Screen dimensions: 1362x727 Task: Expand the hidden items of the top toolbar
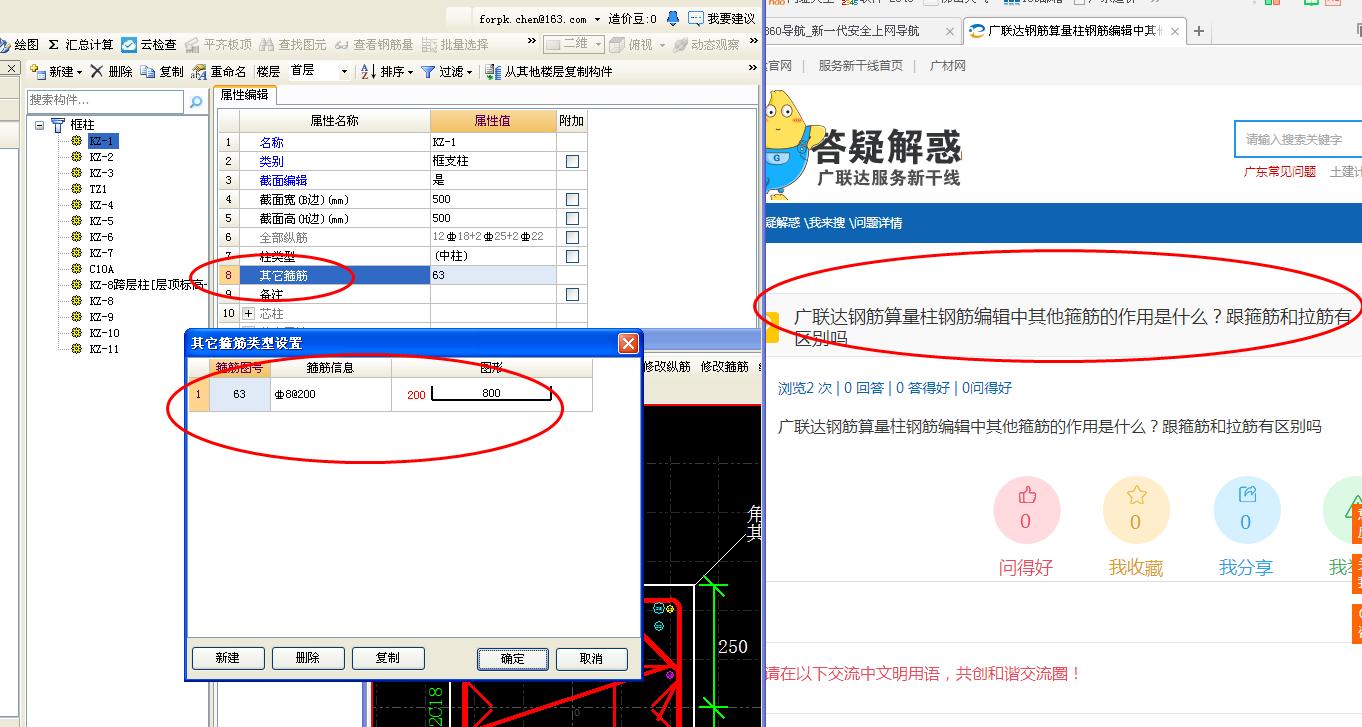pos(531,42)
